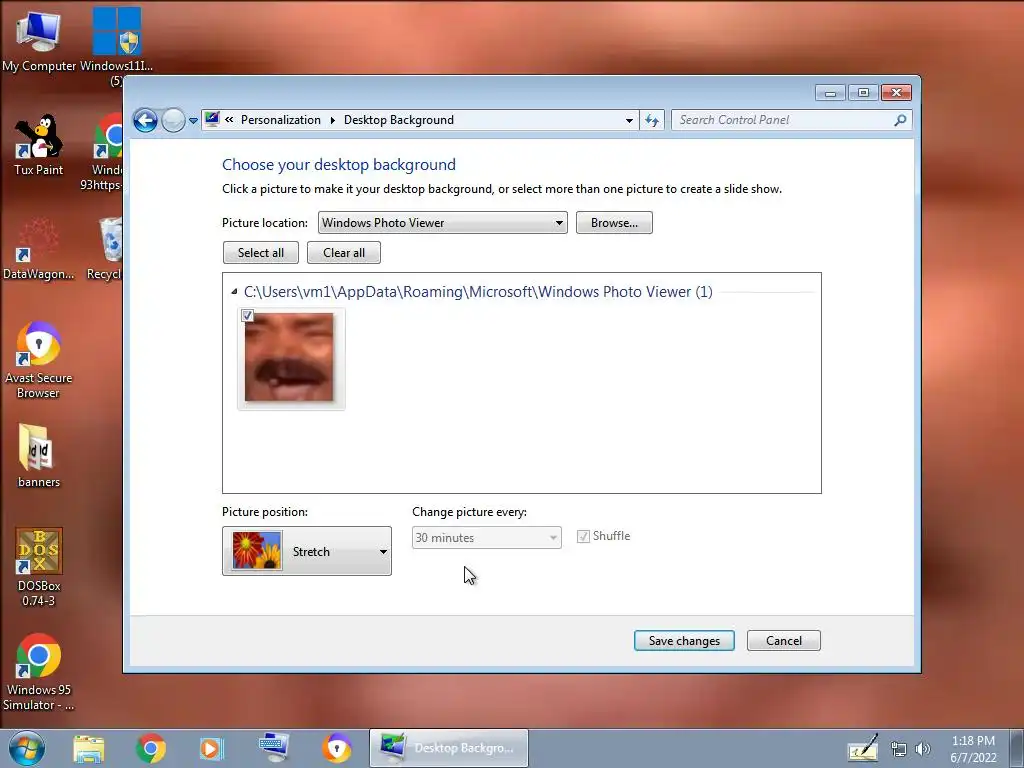Select DataWagon desktop shortcut
Image resolution: width=1024 pixels, height=768 pixels.
tap(39, 249)
